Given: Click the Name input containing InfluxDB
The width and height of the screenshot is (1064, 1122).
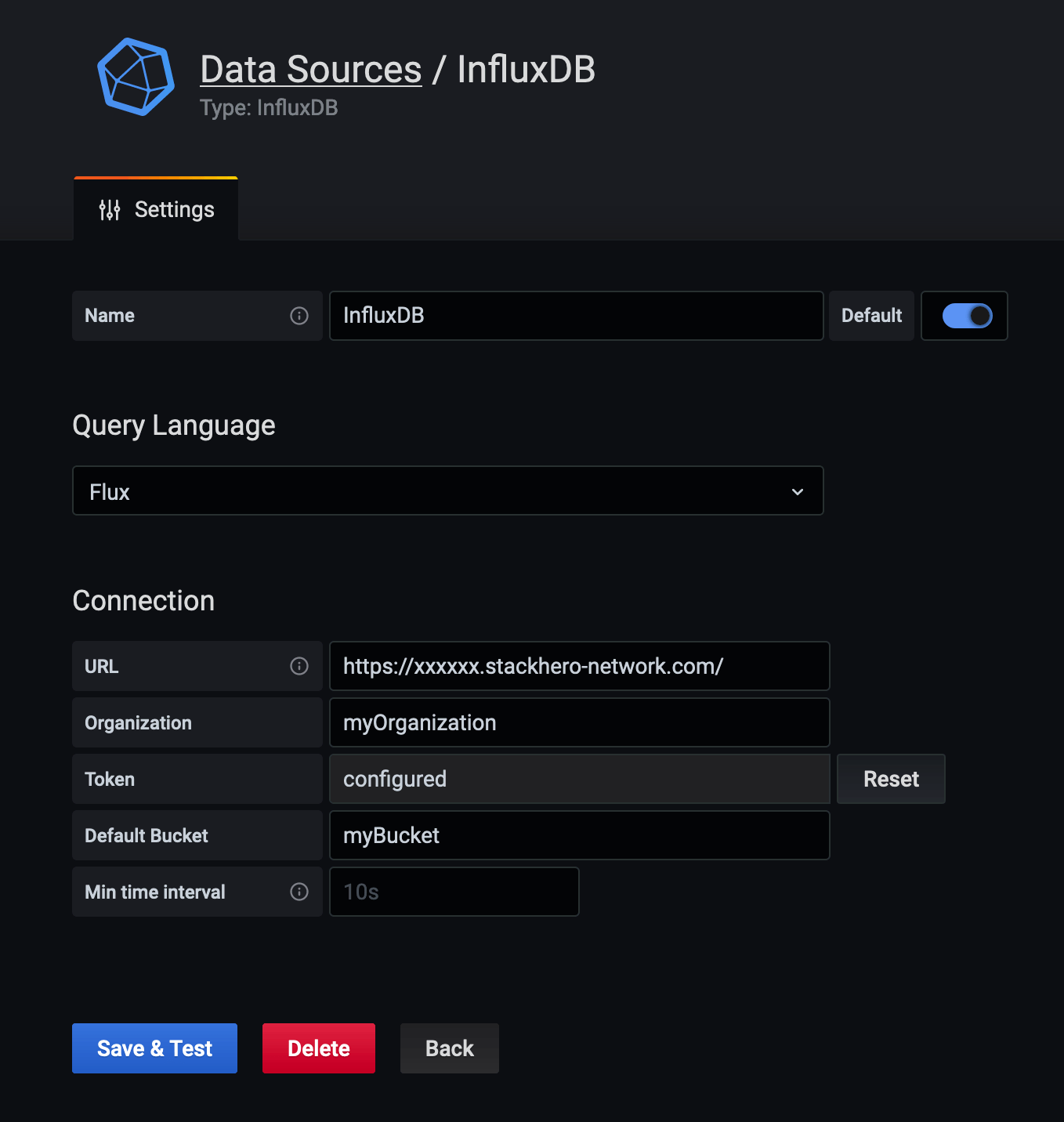Looking at the screenshot, I should point(576,316).
